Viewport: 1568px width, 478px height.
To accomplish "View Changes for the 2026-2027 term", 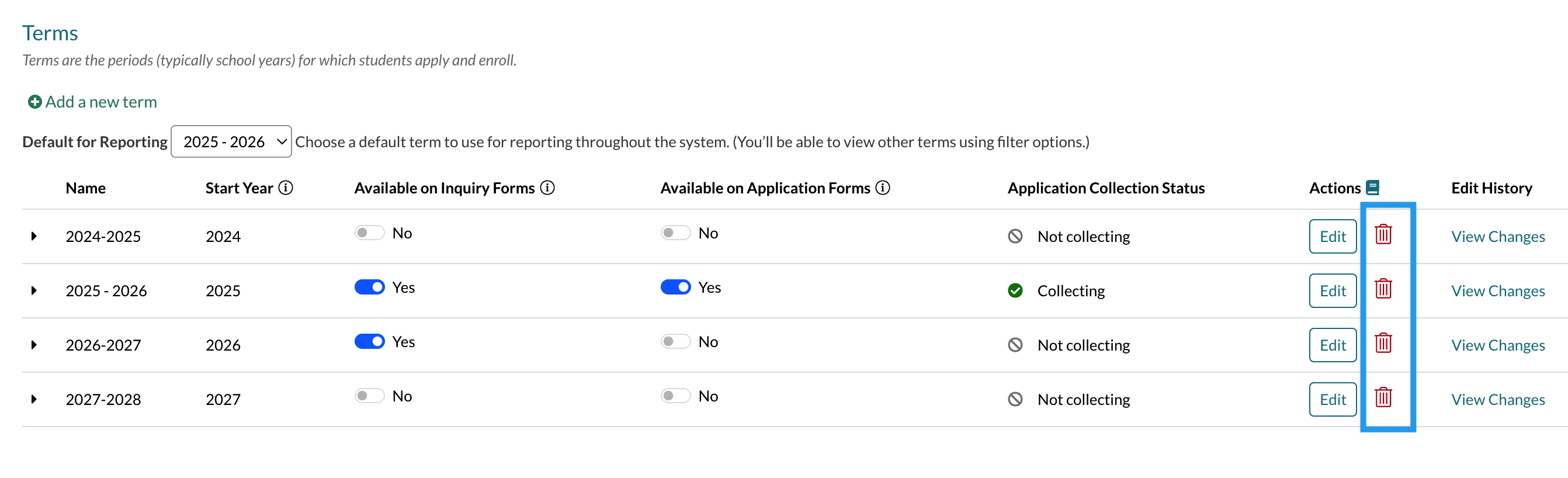I will tap(1497, 345).
